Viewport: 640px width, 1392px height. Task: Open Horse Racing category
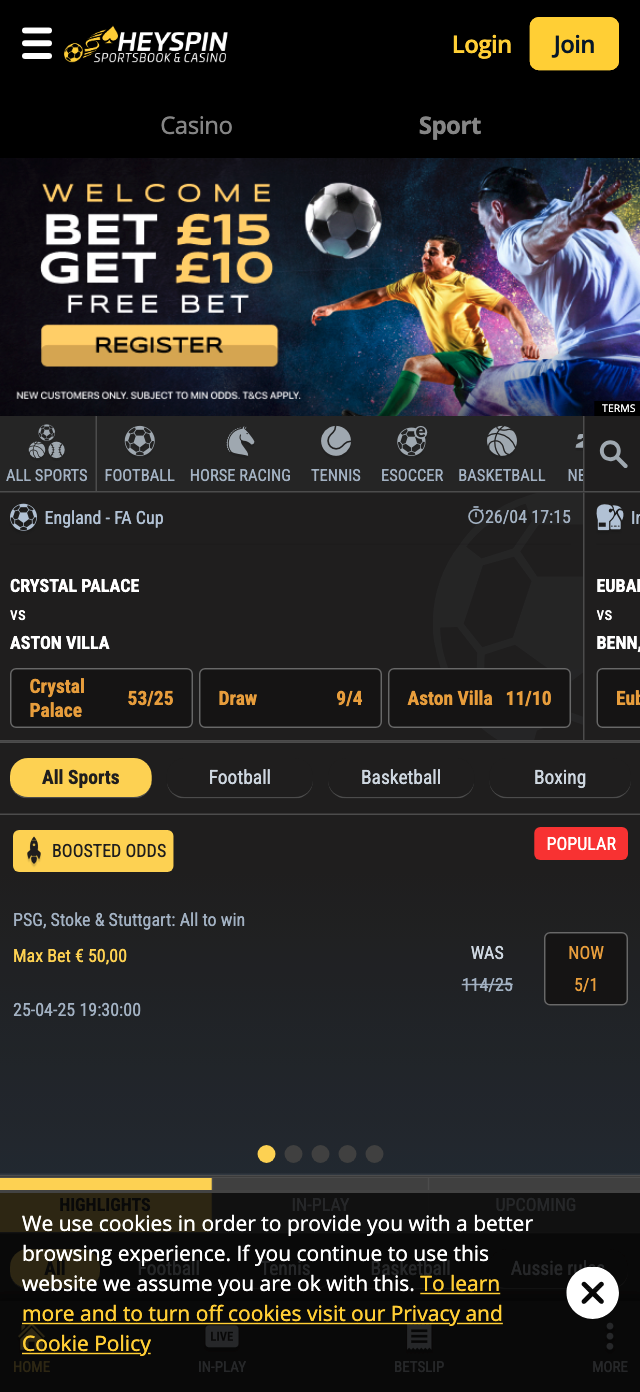[240, 454]
